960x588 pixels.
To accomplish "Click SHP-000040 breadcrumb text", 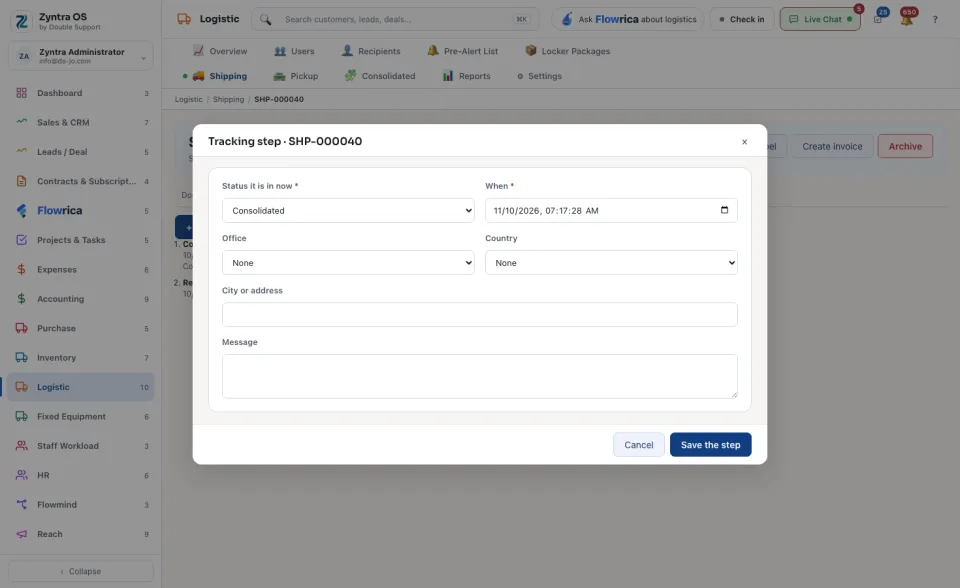I will tap(279, 99).
